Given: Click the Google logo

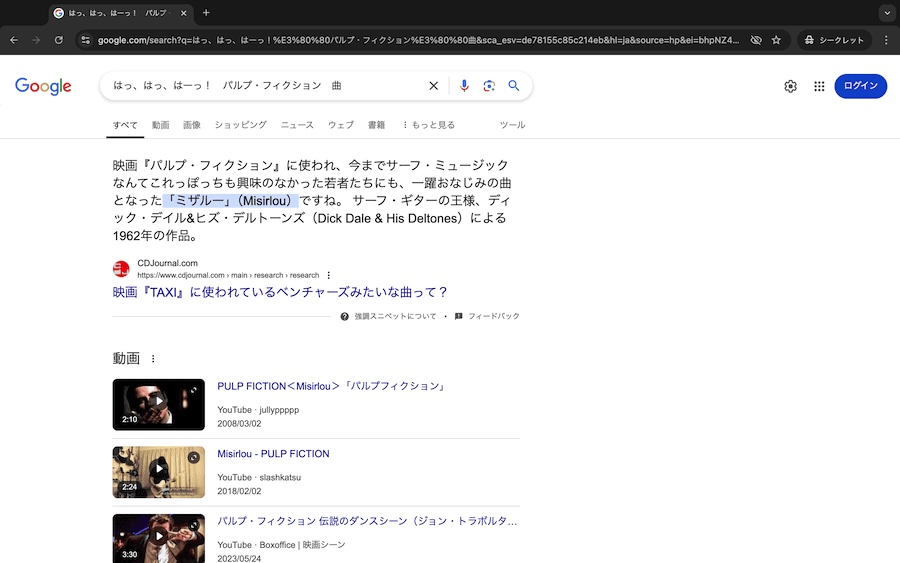Looking at the screenshot, I should click(x=43, y=86).
